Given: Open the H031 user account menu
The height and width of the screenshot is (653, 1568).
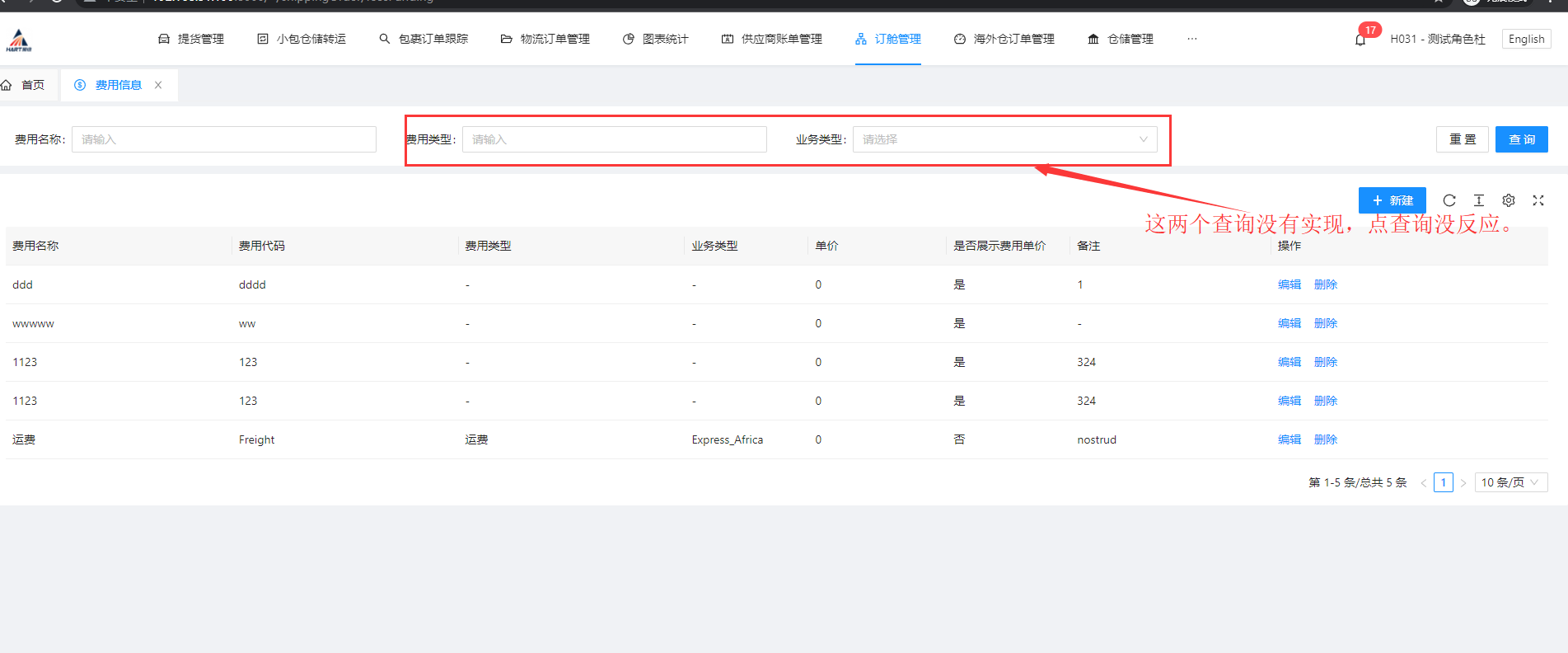Looking at the screenshot, I should [1437, 39].
